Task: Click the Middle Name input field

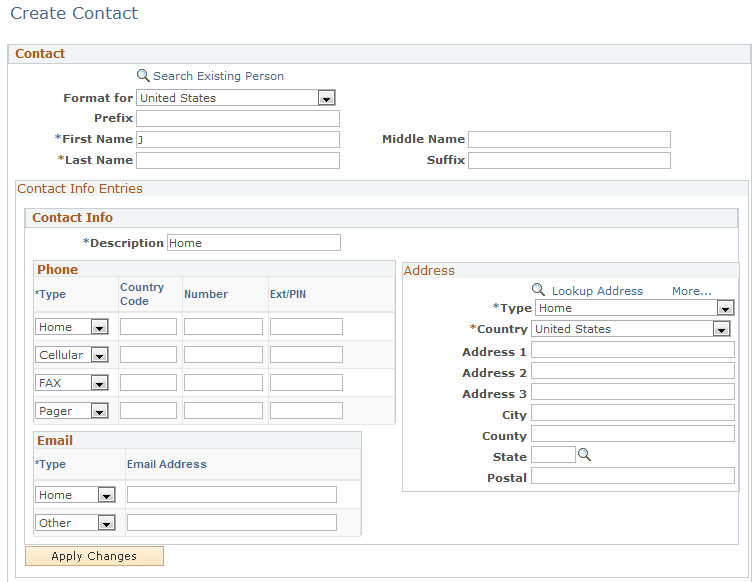Action: tap(569, 139)
